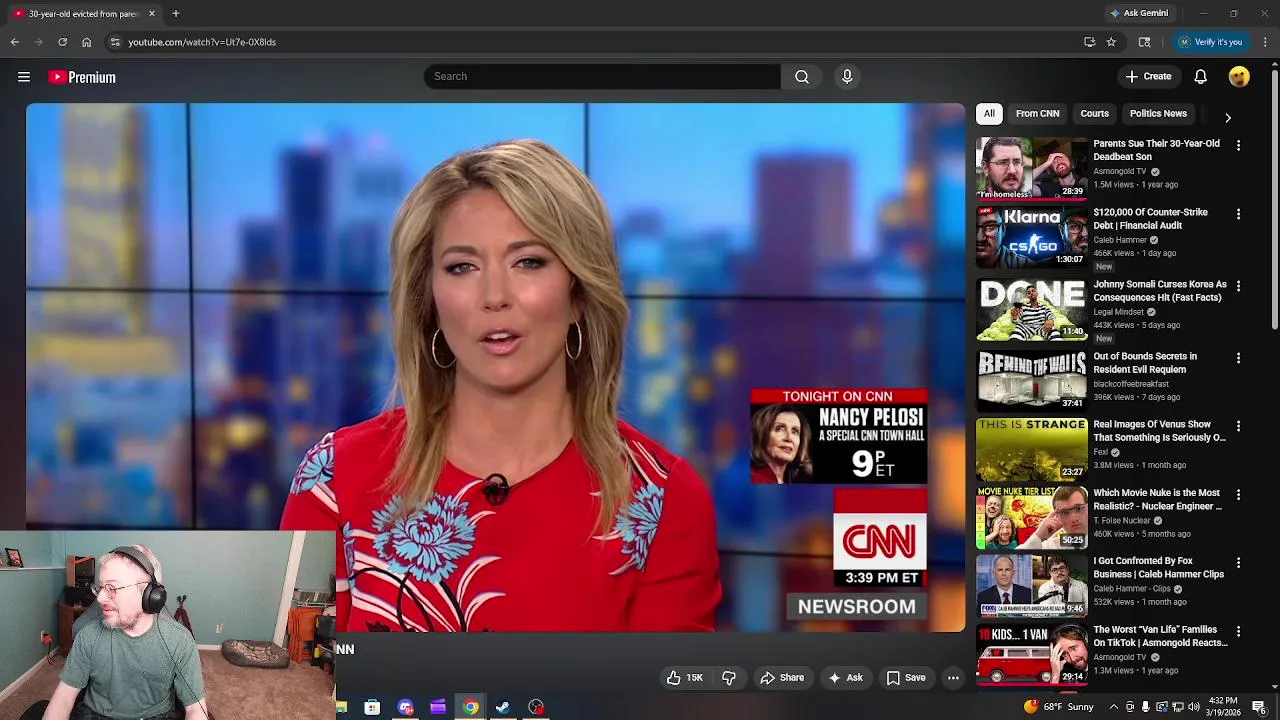This screenshot has height=720, width=1280.
Task: Click the search magnifier button
Action: coord(802,77)
